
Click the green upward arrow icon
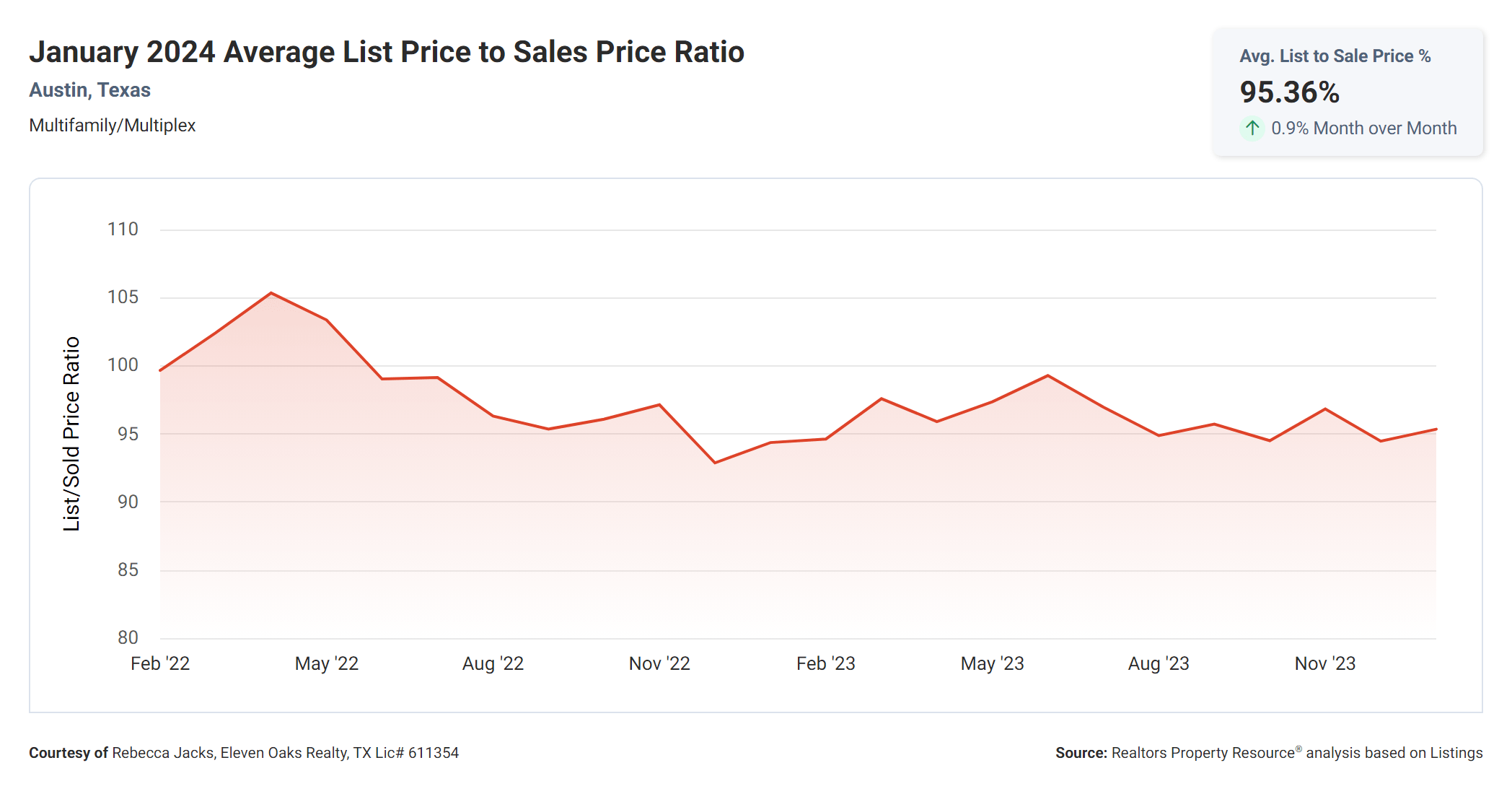click(1252, 128)
